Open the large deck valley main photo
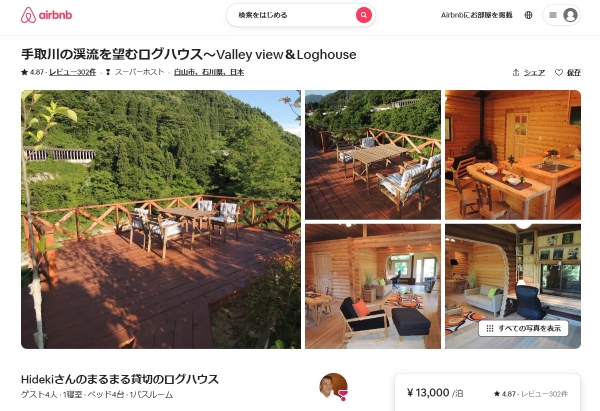The width and height of the screenshot is (600, 411). point(161,219)
